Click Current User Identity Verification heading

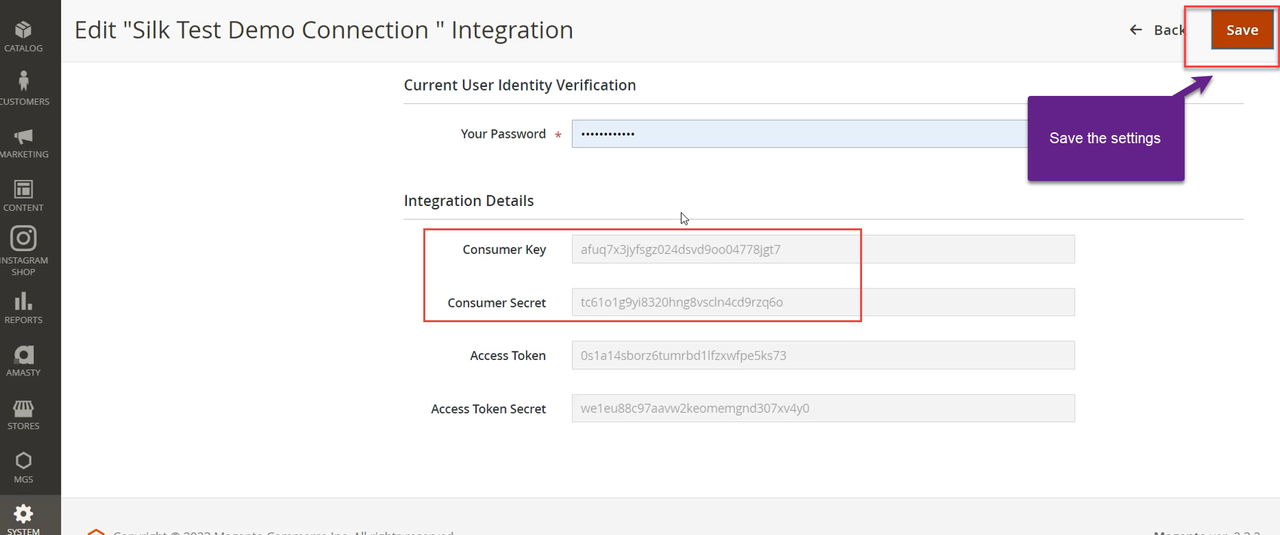[520, 85]
